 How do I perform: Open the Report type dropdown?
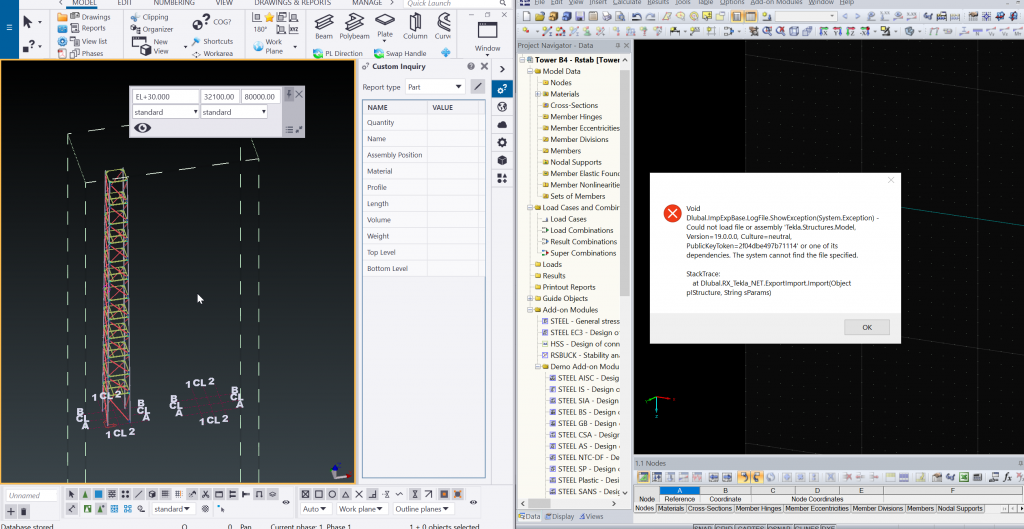[x=434, y=86]
